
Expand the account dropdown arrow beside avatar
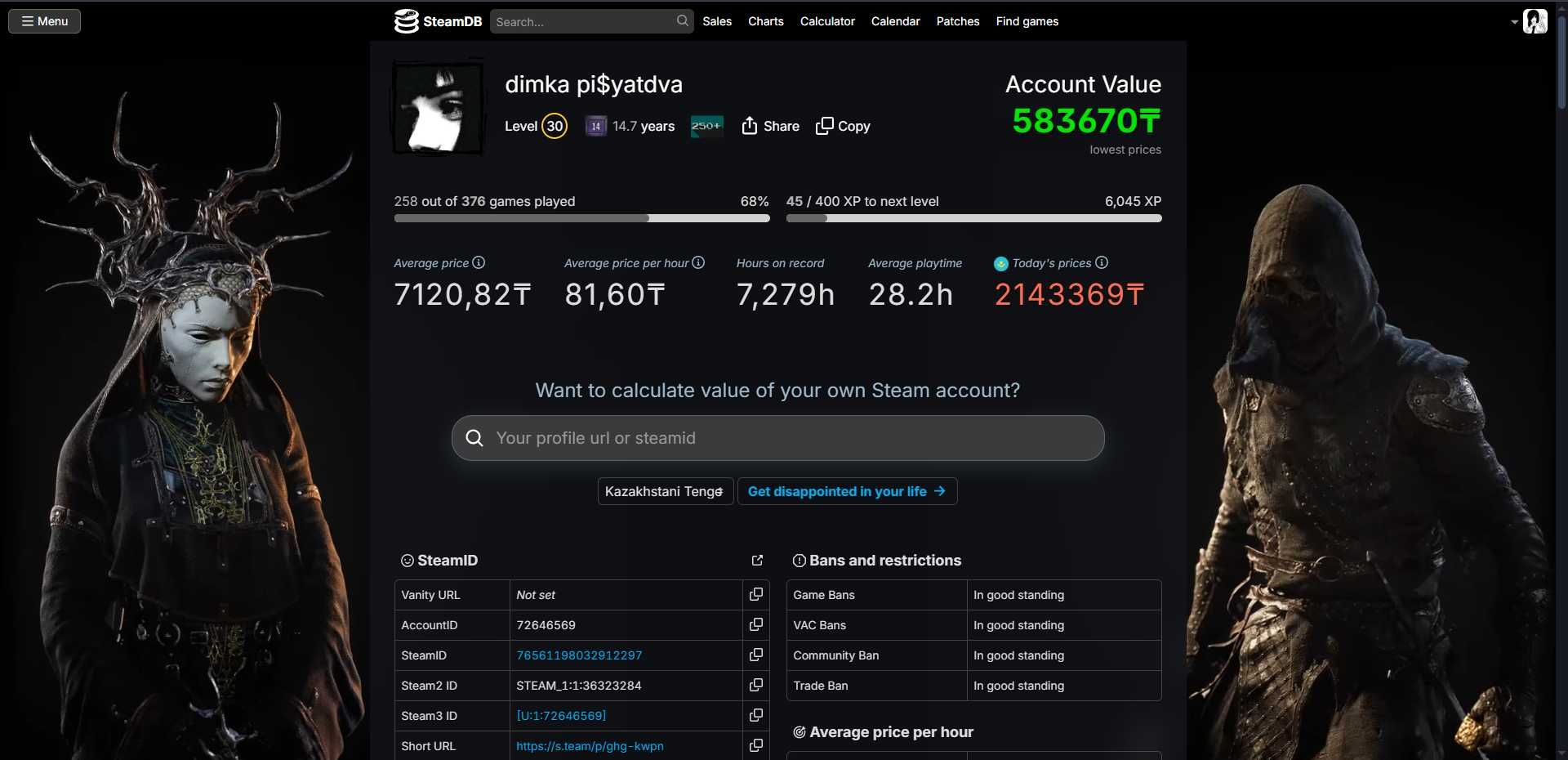point(1514,22)
